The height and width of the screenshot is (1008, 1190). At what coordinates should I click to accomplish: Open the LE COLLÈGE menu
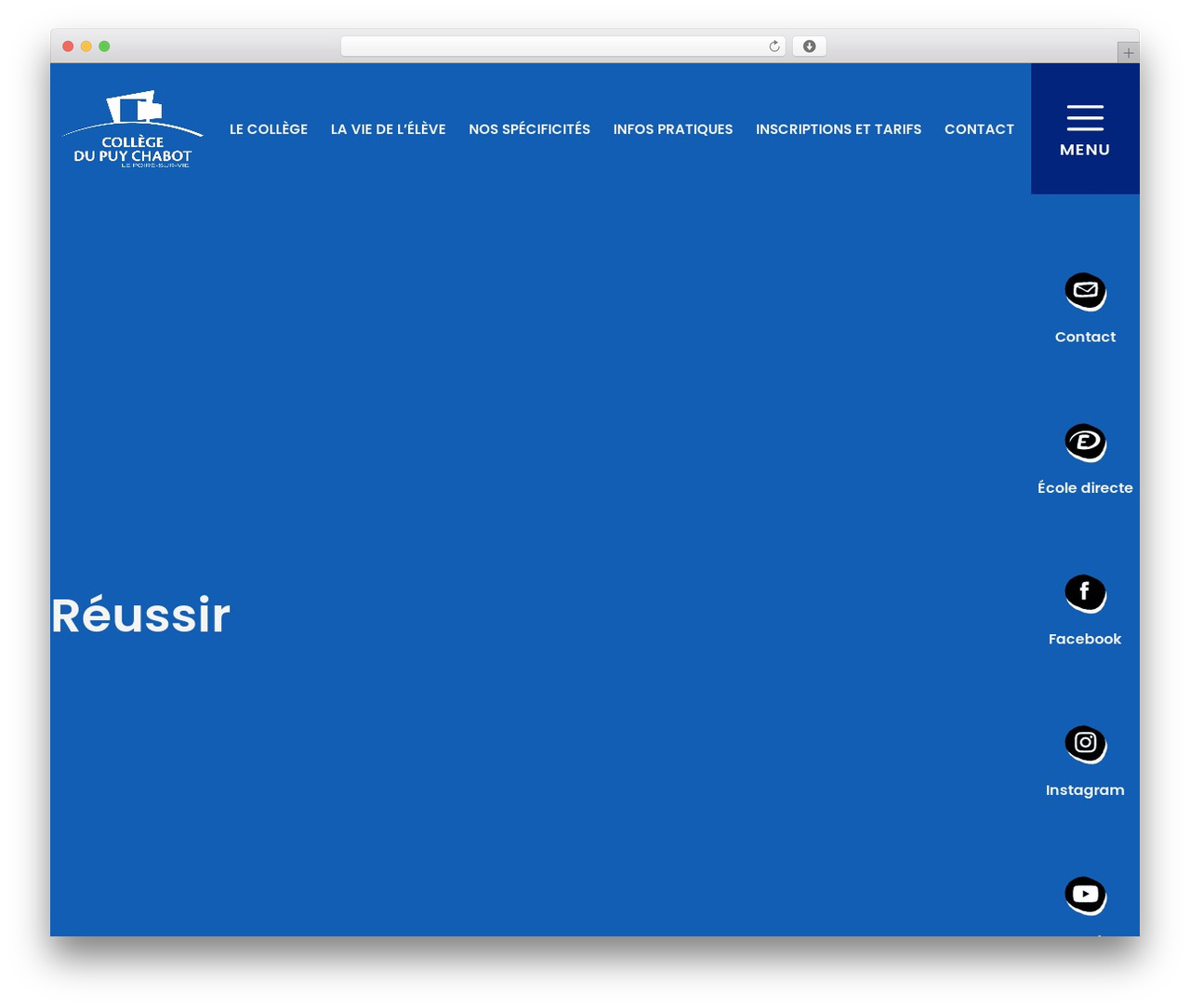(269, 129)
